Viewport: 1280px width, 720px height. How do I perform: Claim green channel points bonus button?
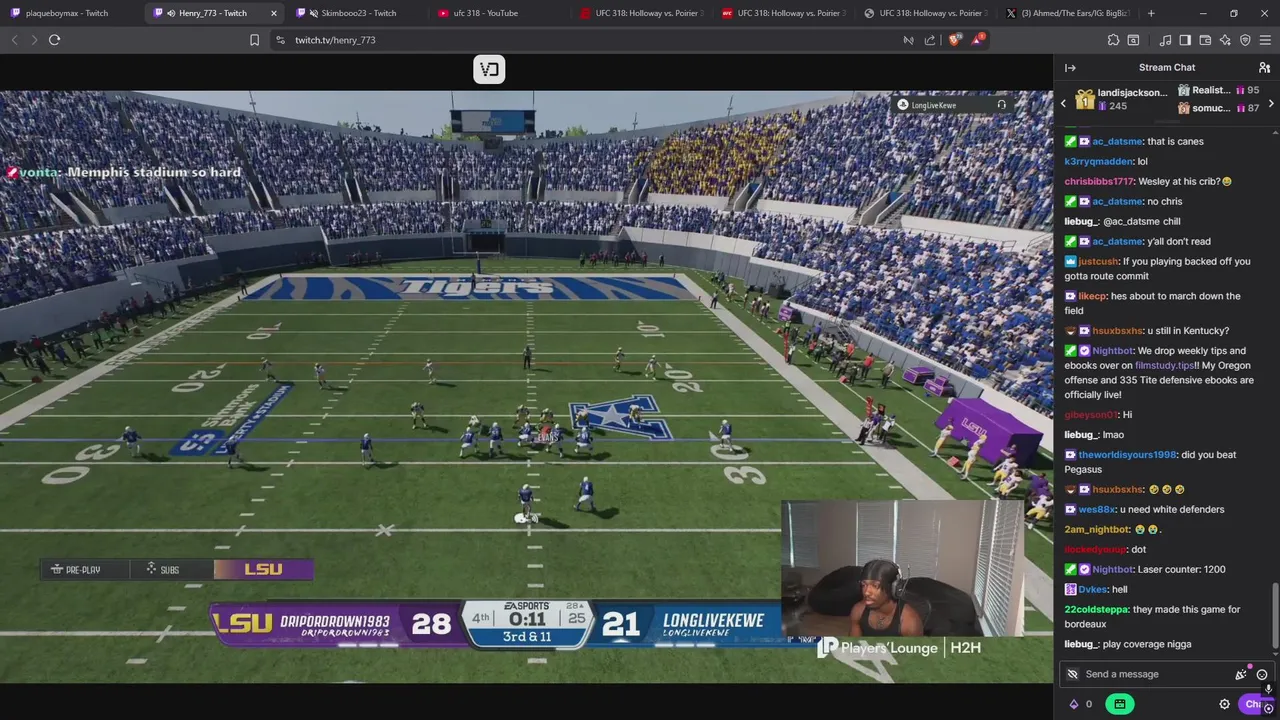coord(1119,704)
